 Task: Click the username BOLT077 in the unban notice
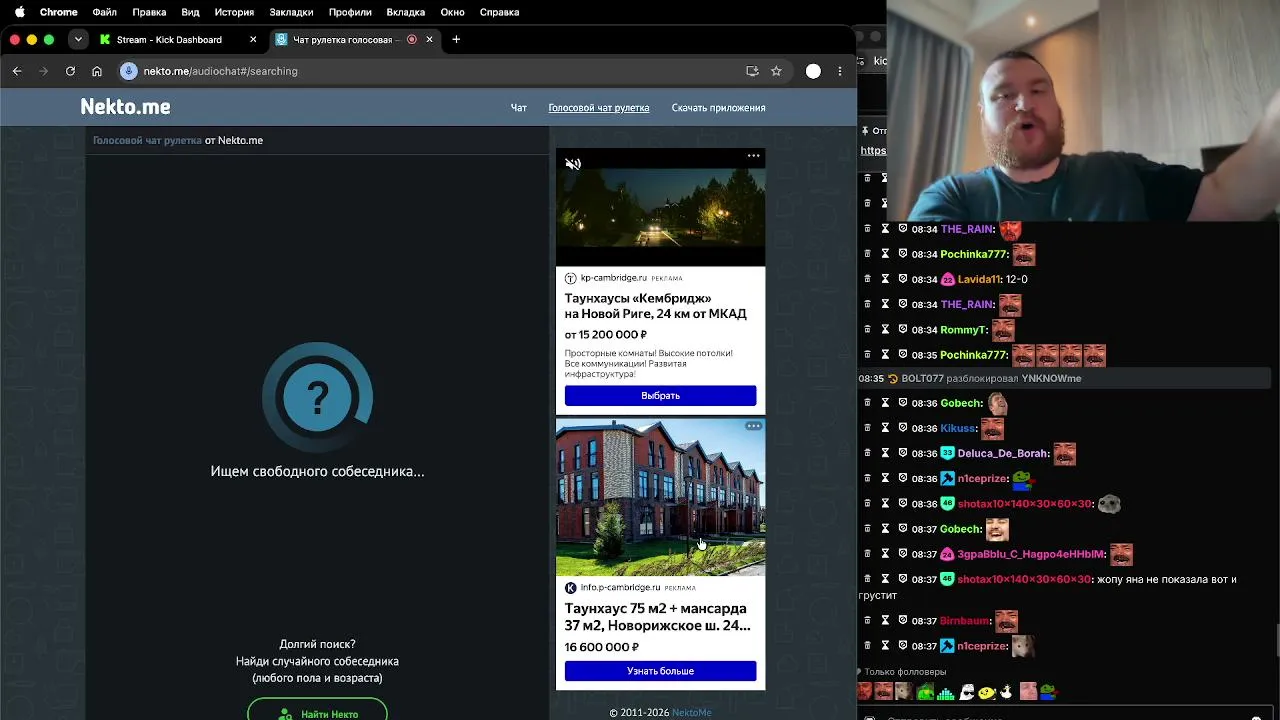click(922, 379)
